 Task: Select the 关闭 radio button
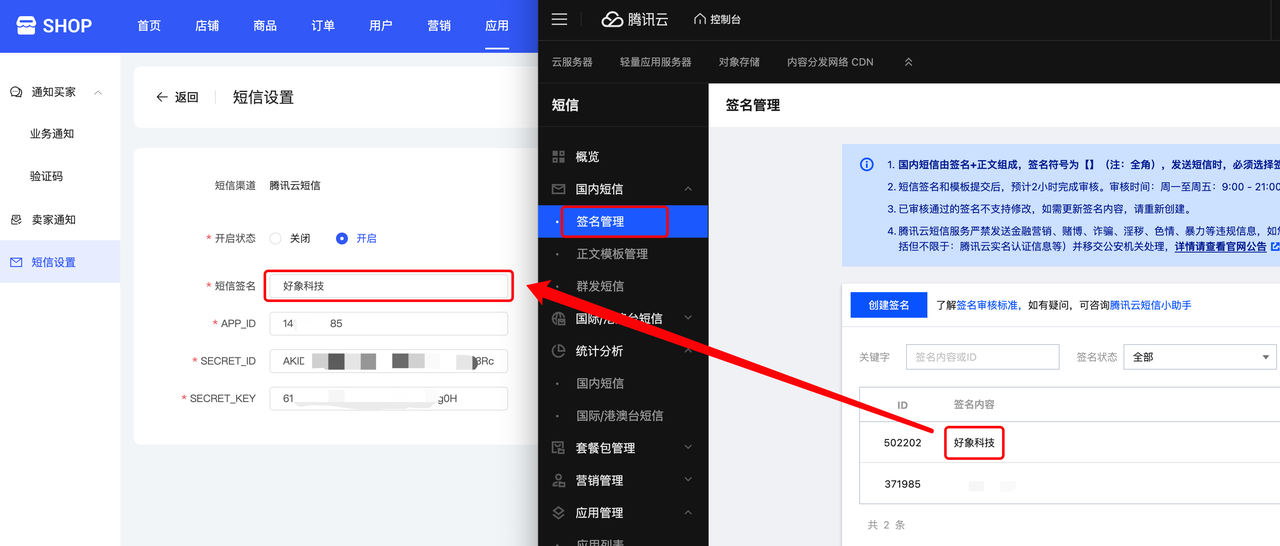[275, 238]
